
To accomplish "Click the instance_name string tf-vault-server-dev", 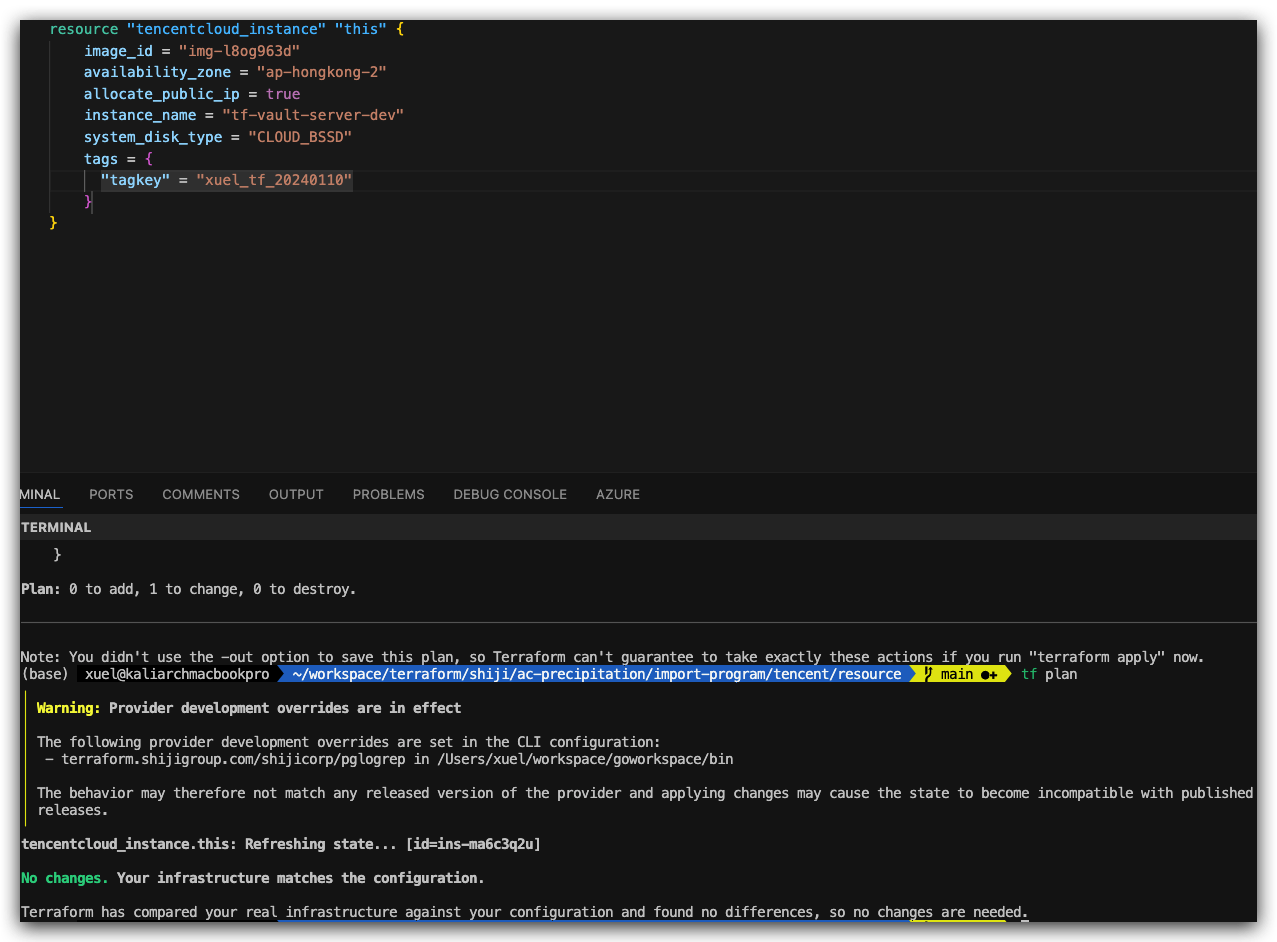I will [312, 115].
